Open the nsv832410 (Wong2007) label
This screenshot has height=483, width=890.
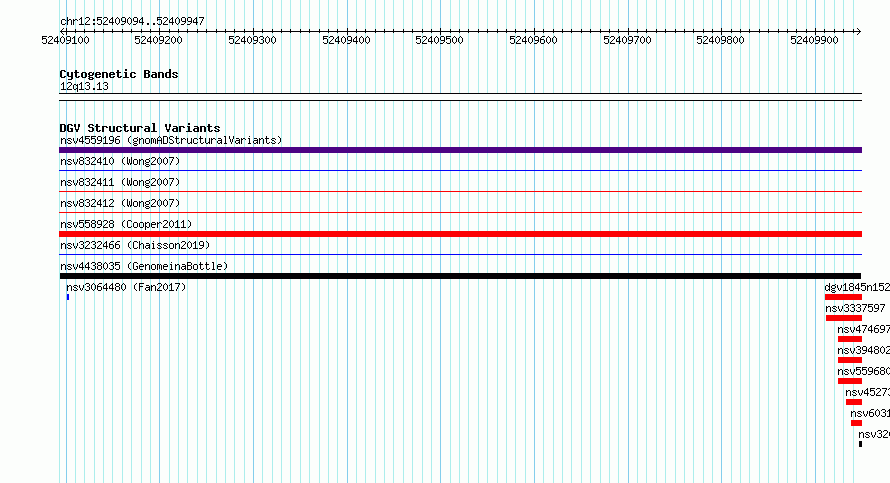(x=120, y=161)
